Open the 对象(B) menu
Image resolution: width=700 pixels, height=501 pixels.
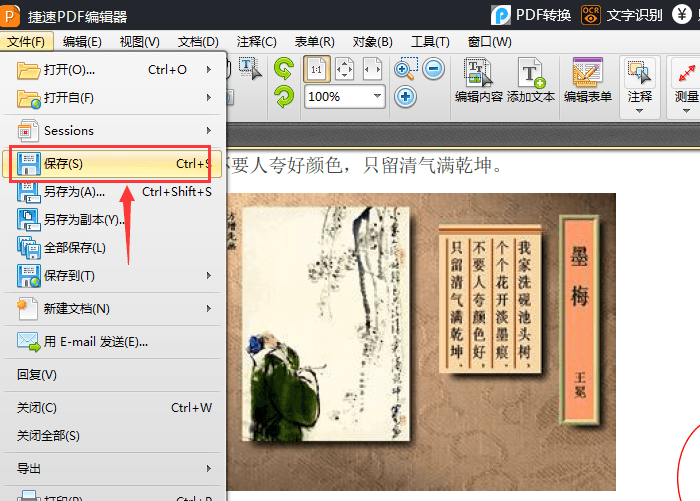tap(373, 42)
